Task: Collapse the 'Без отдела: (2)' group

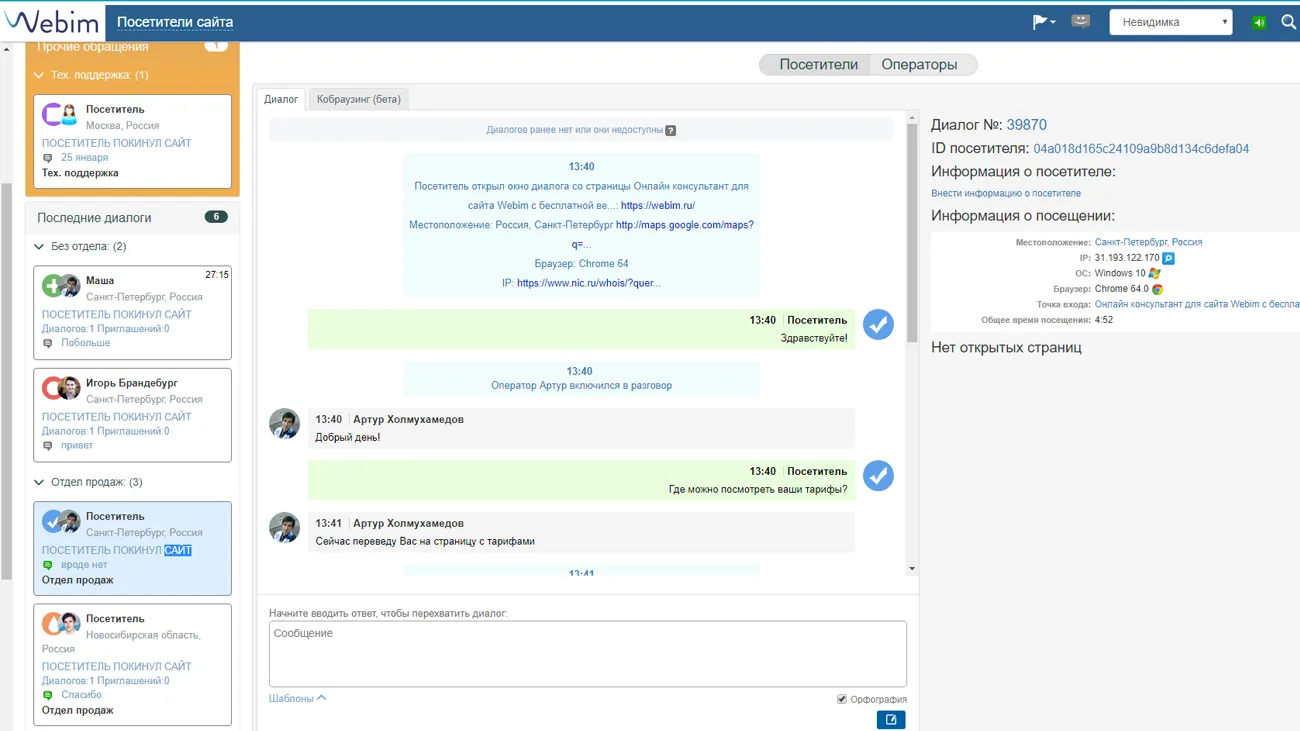Action: point(39,247)
